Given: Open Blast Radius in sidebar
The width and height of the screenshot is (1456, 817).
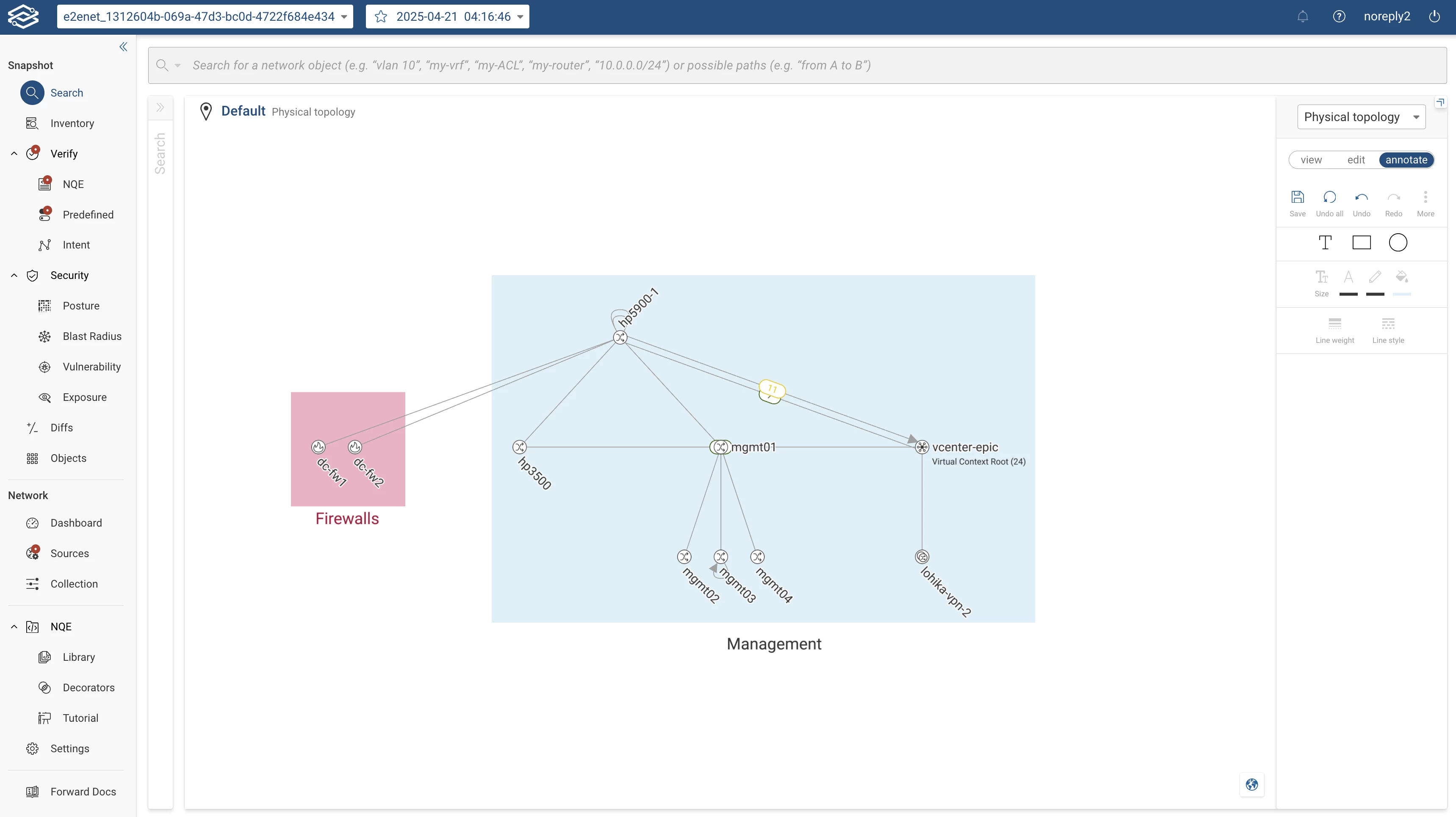Looking at the screenshot, I should click(x=91, y=336).
